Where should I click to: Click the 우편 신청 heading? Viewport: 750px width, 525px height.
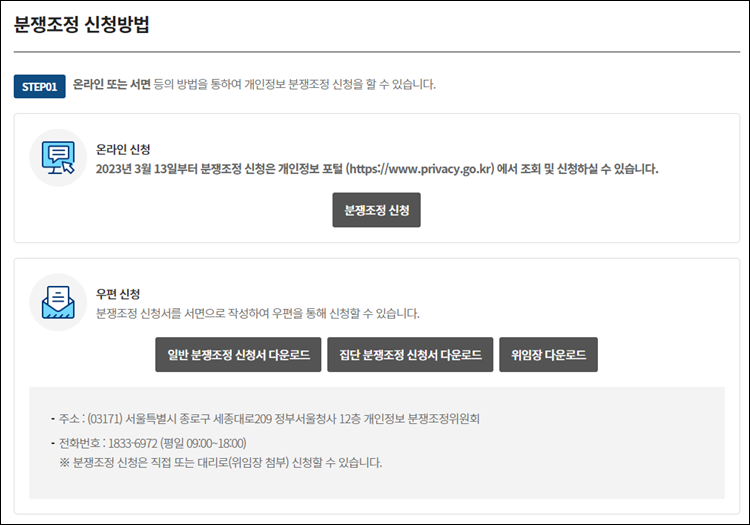118,294
